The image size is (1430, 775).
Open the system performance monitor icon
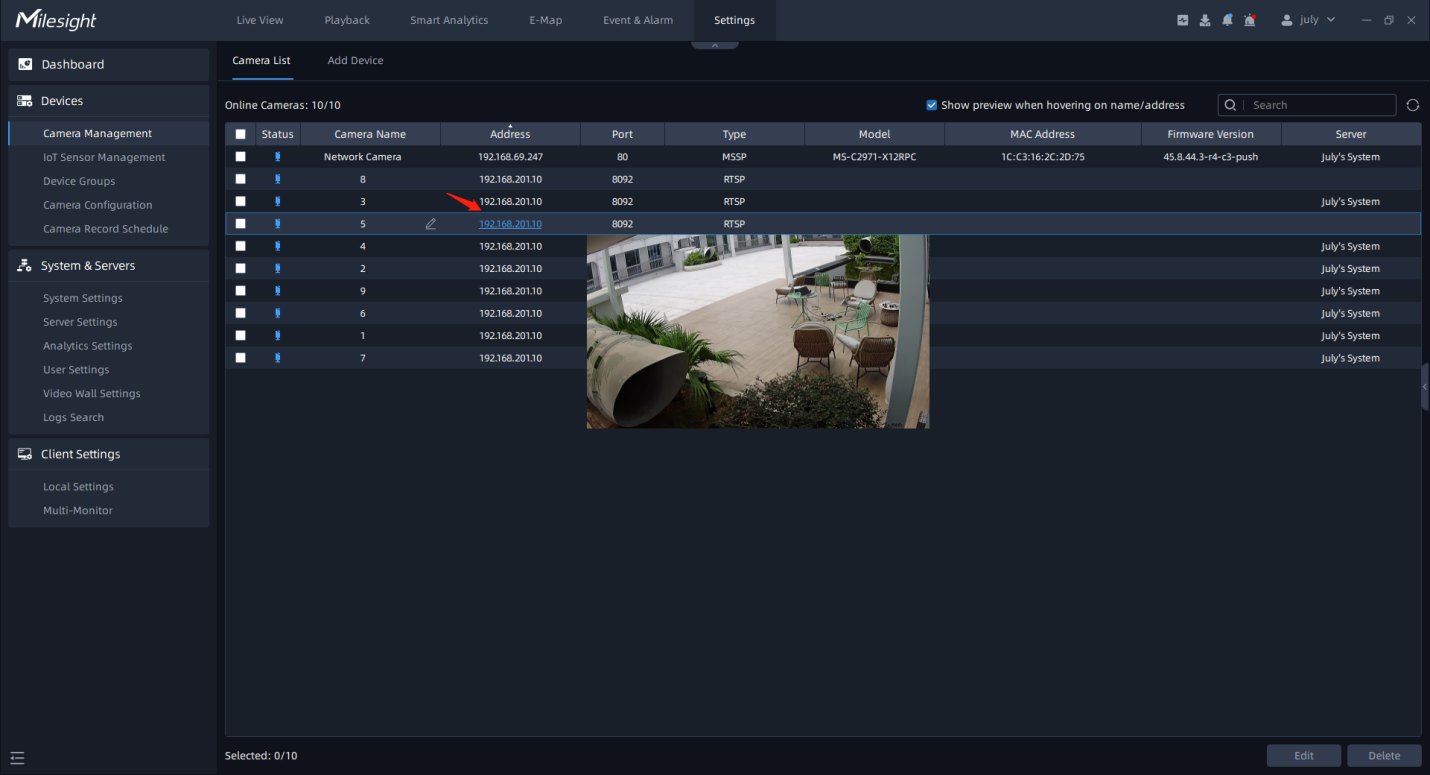(x=1183, y=20)
